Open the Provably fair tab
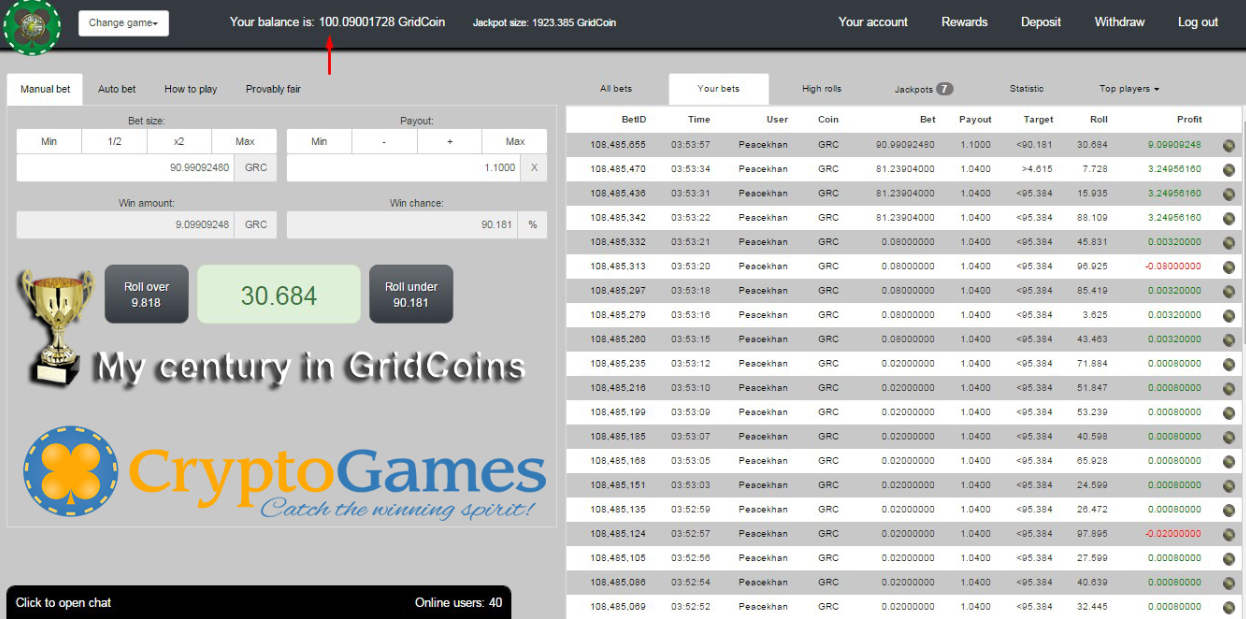 [x=273, y=89]
